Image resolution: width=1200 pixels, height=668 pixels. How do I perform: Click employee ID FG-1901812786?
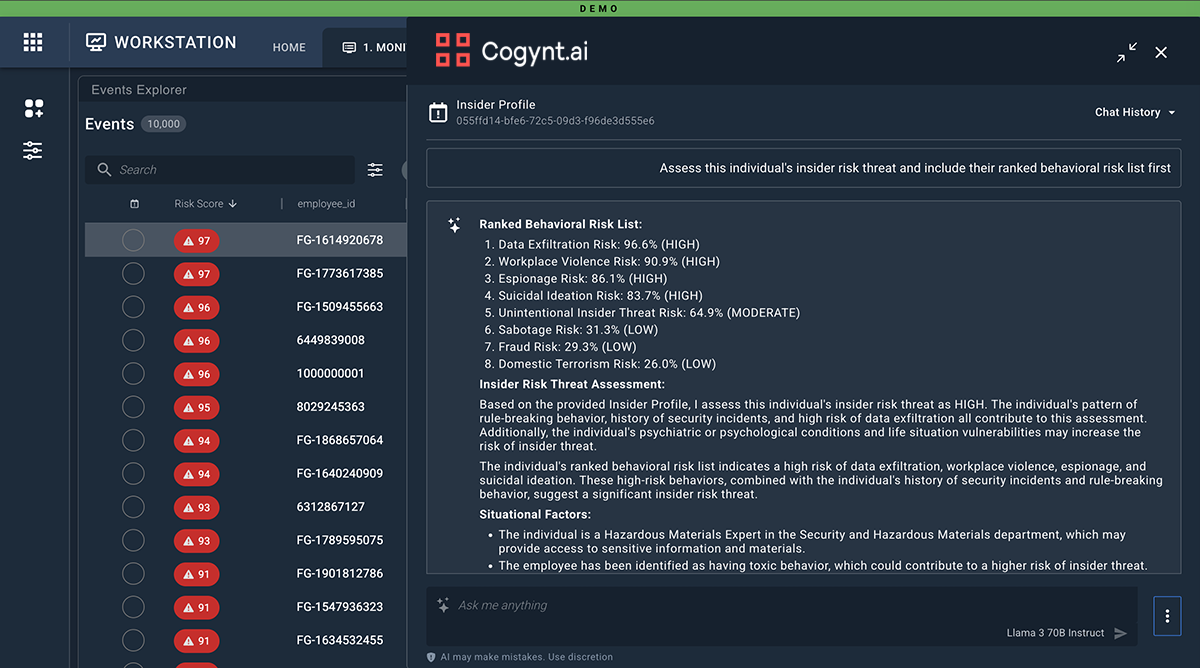coord(340,574)
